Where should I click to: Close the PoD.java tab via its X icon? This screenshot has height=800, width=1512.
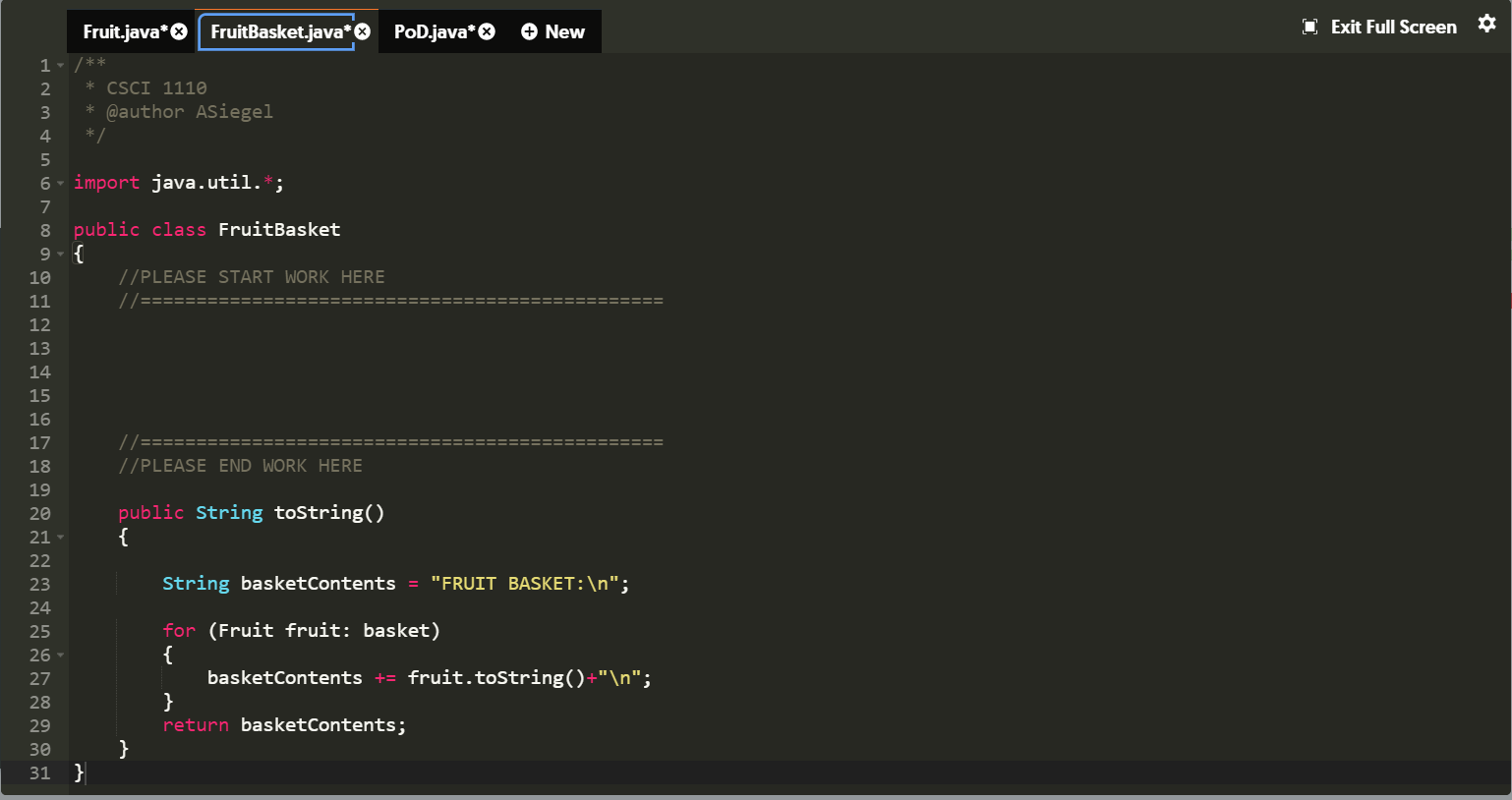[x=487, y=30]
